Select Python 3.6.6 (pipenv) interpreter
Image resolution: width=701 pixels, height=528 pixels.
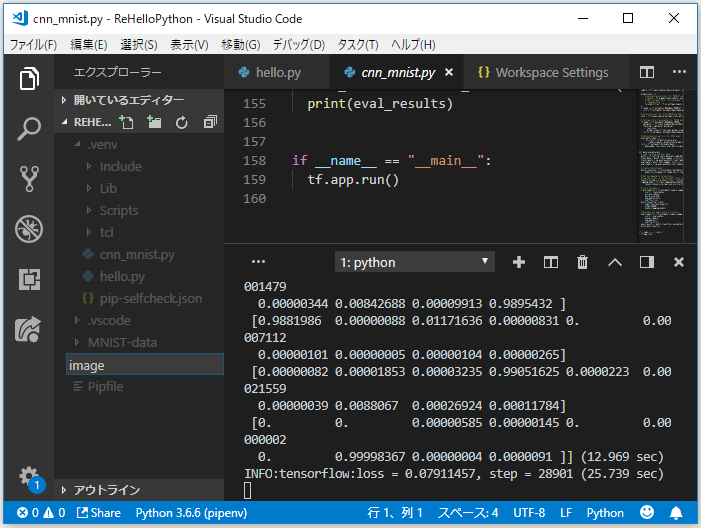coord(191,513)
